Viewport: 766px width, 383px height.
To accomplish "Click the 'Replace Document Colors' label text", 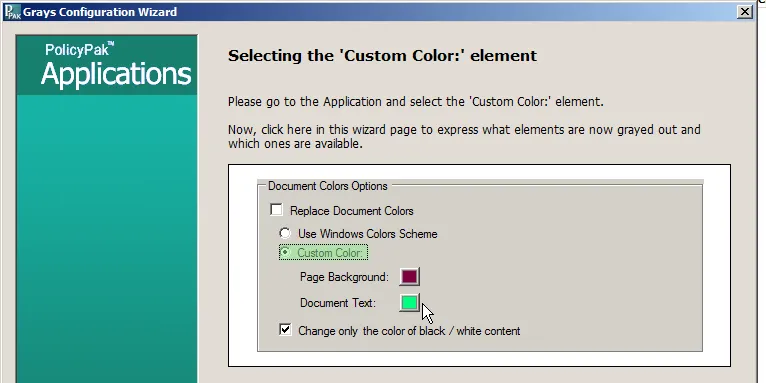I will [x=352, y=211].
